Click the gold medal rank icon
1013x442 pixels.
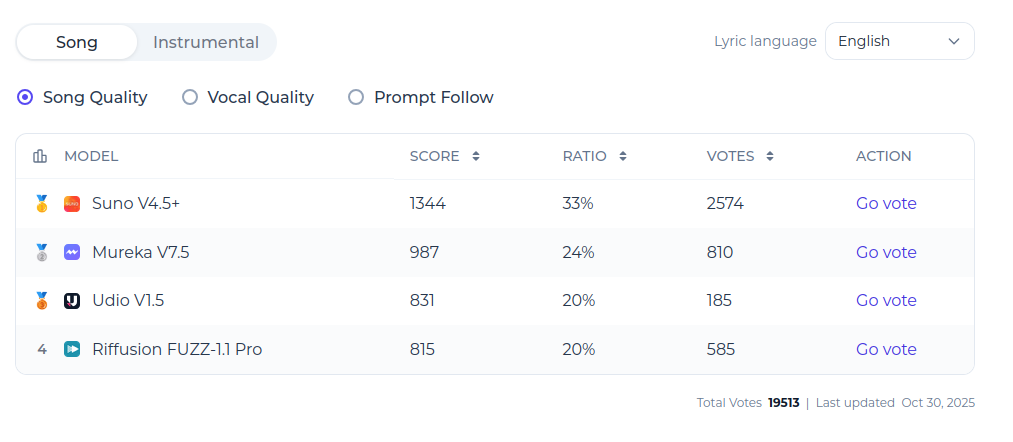click(41, 204)
